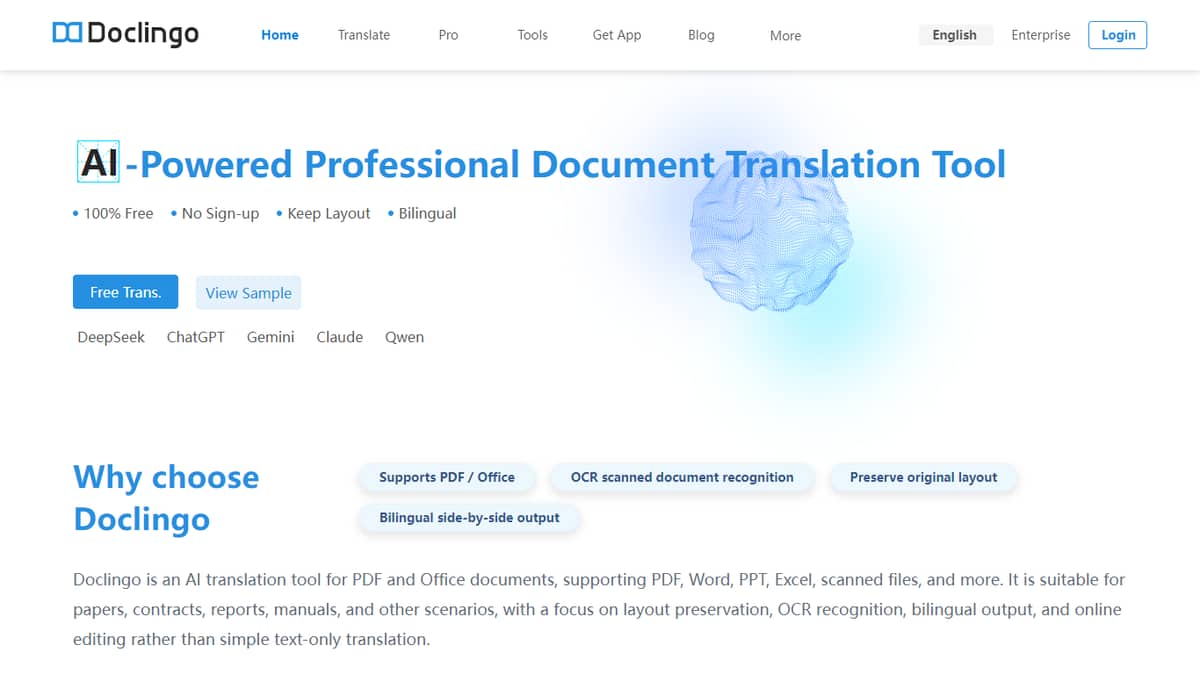Screen dimensions: 1200x674
Task: Open the English language selector
Action: [955, 35]
